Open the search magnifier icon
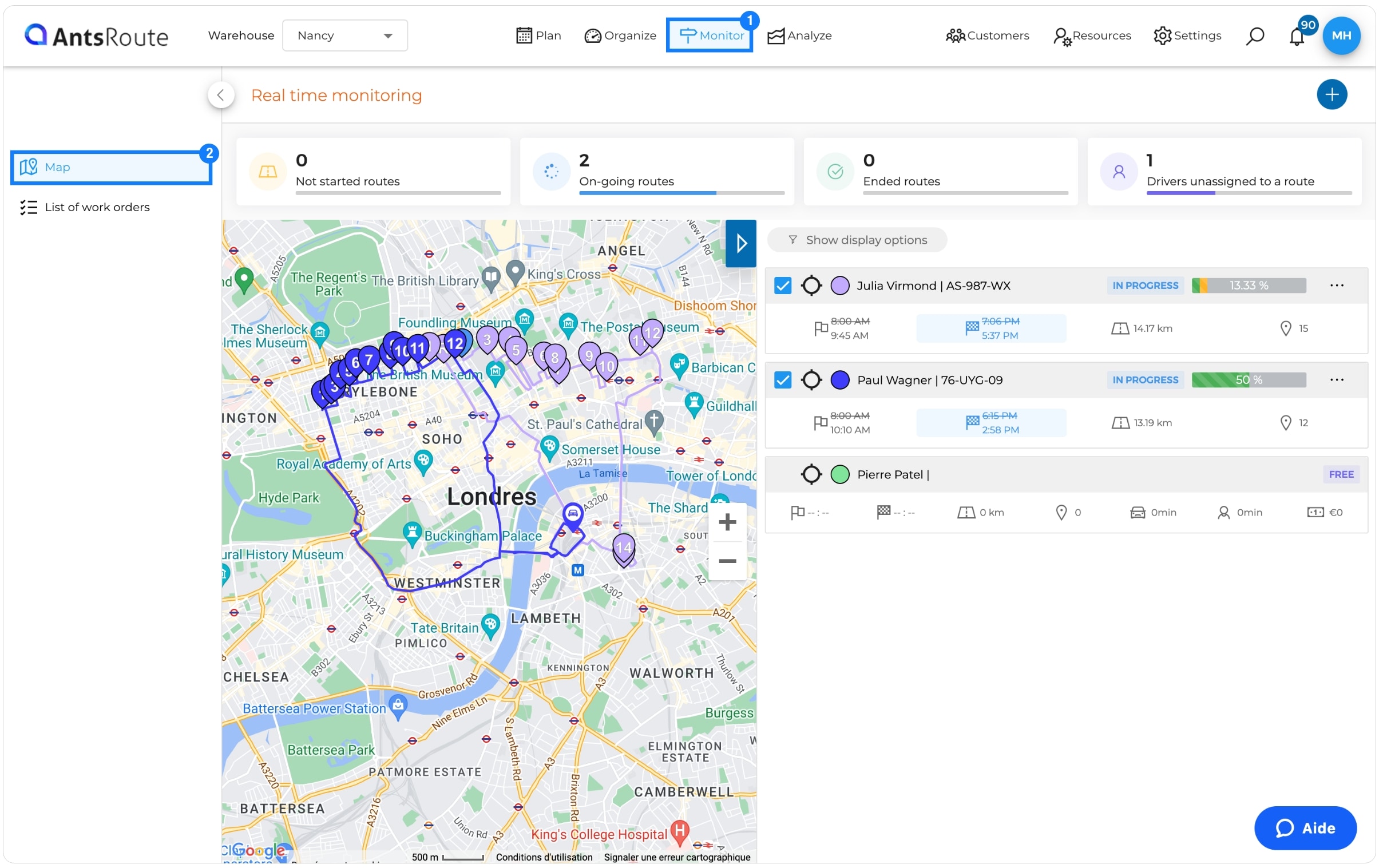 1254,35
